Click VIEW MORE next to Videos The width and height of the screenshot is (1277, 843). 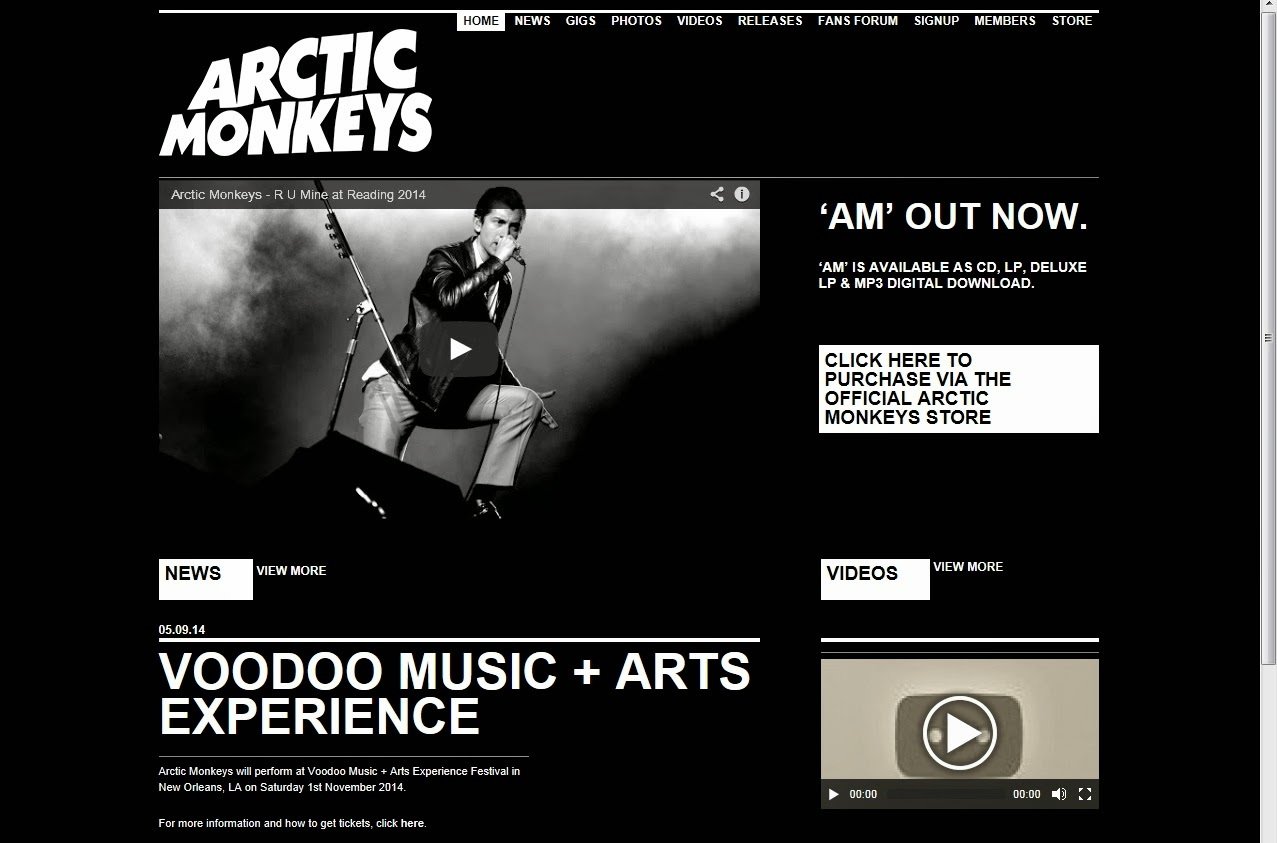pos(968,567)
